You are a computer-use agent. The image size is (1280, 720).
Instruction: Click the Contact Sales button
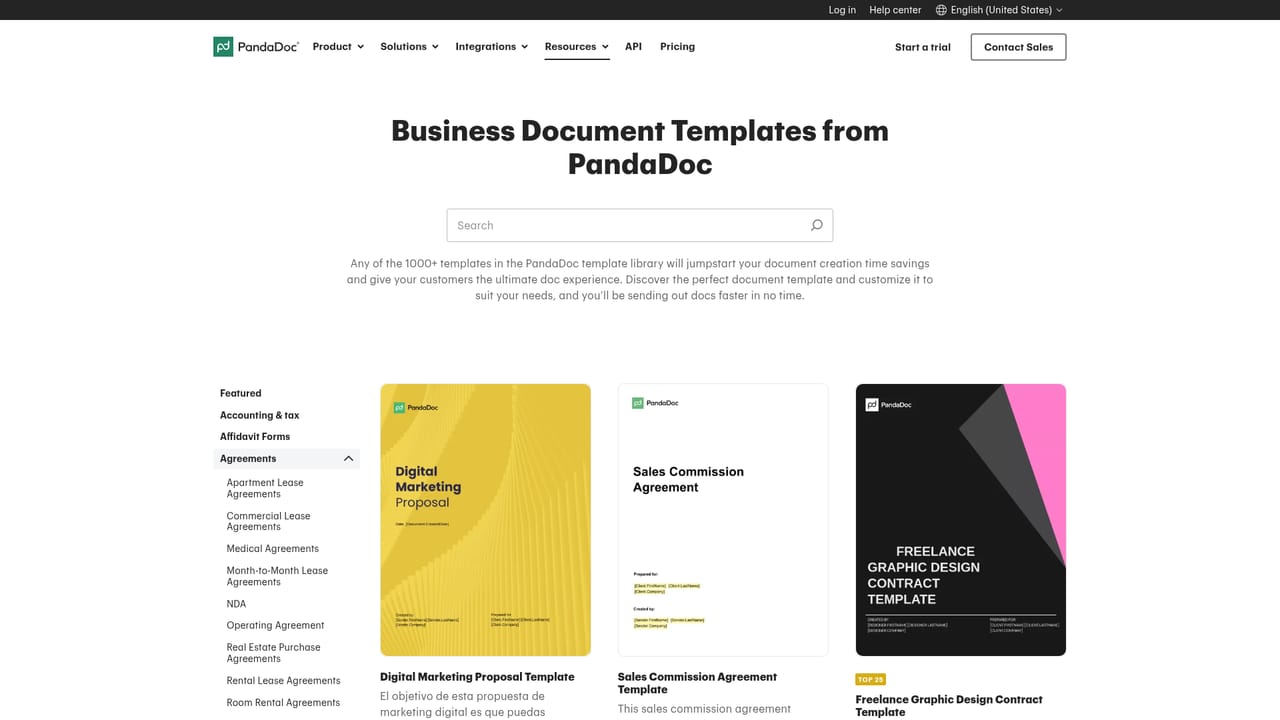coord(1018,47)
